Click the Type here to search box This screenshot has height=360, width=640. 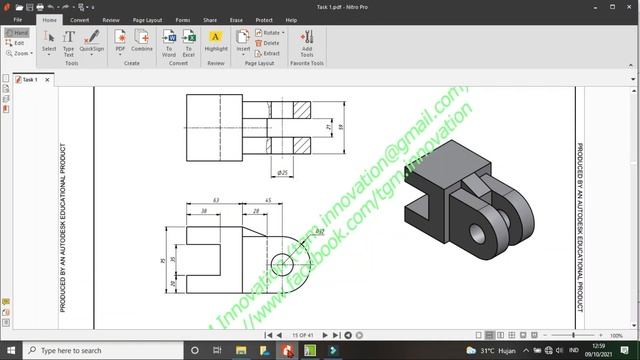point(103,350)
